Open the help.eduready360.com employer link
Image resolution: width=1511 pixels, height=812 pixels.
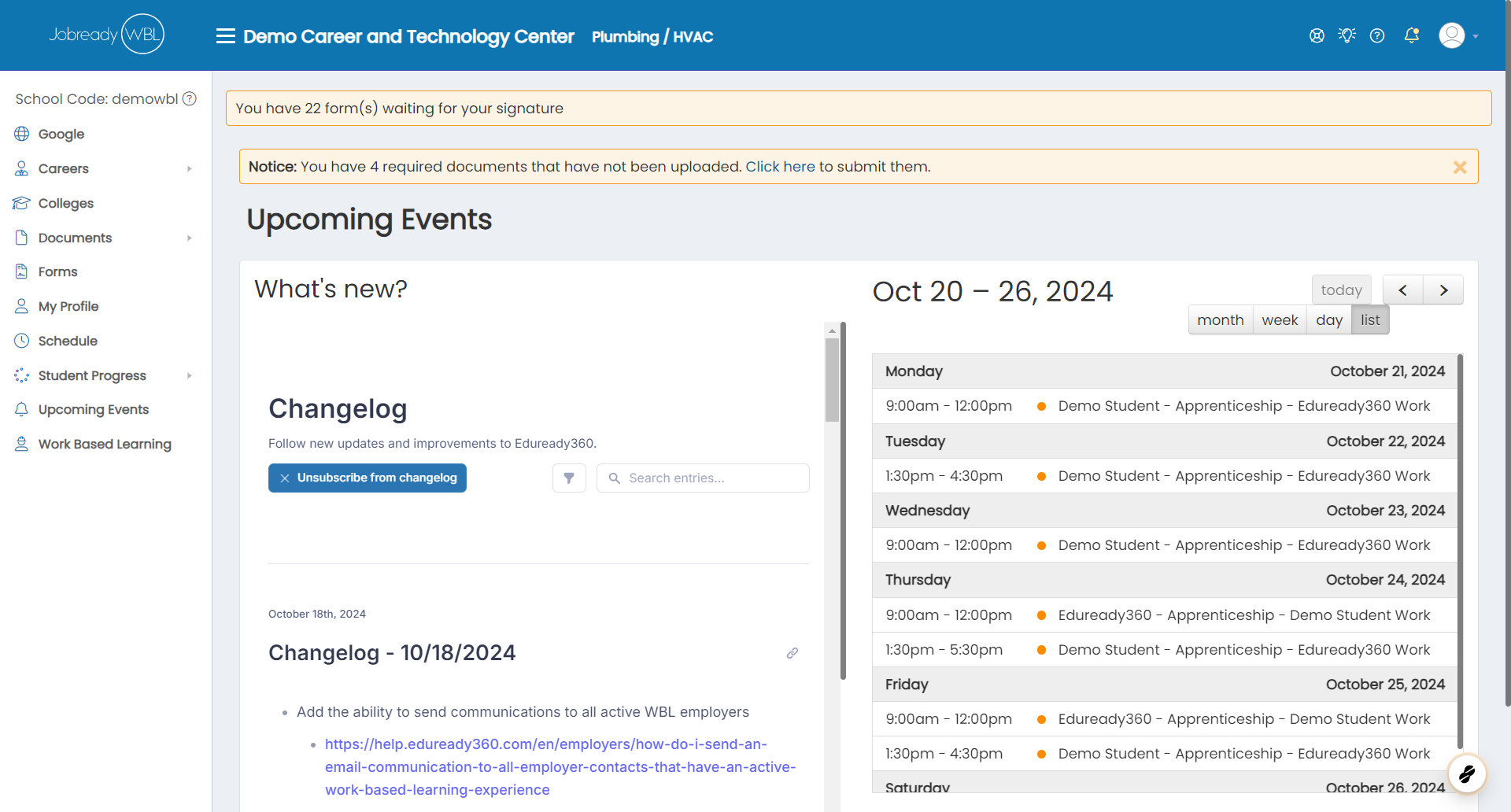click(x=560, y=766)
